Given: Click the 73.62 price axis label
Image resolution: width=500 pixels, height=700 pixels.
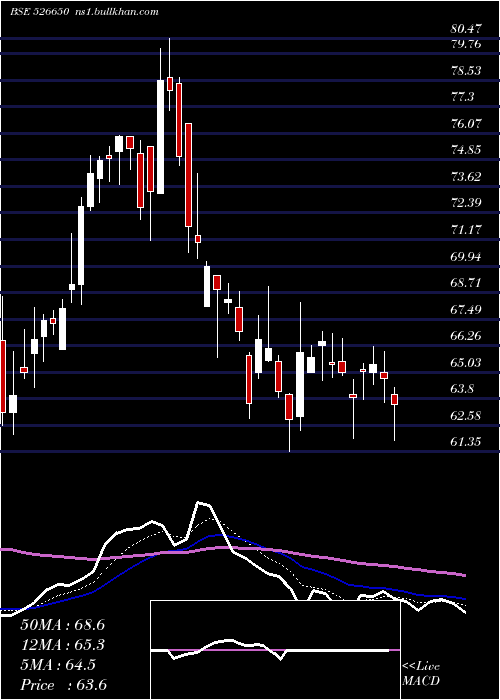Looking at the screenshot, I should coord(467,176).
